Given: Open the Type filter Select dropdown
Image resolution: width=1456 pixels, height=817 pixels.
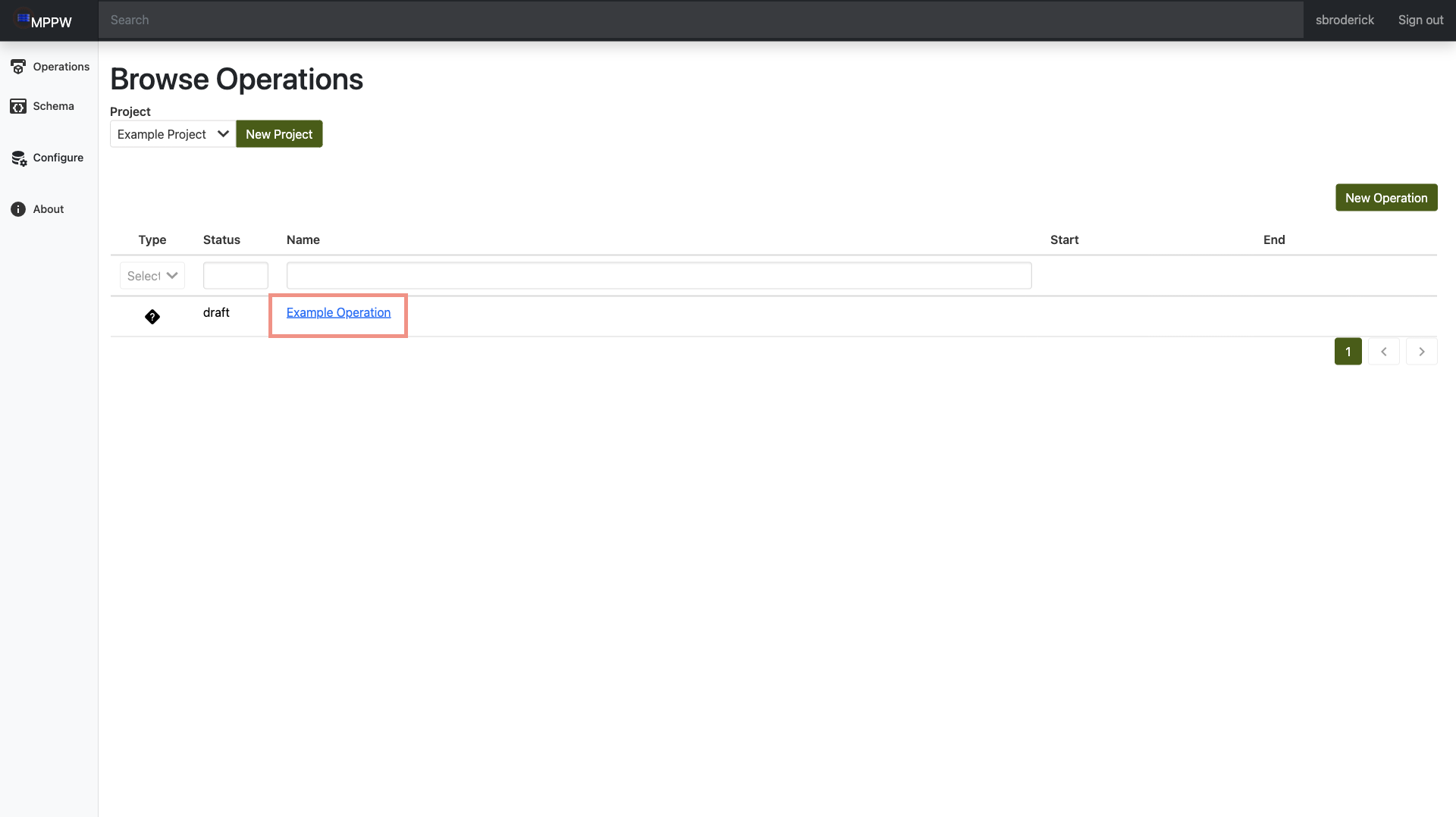Looking at the screenshot, I should 152,276.
